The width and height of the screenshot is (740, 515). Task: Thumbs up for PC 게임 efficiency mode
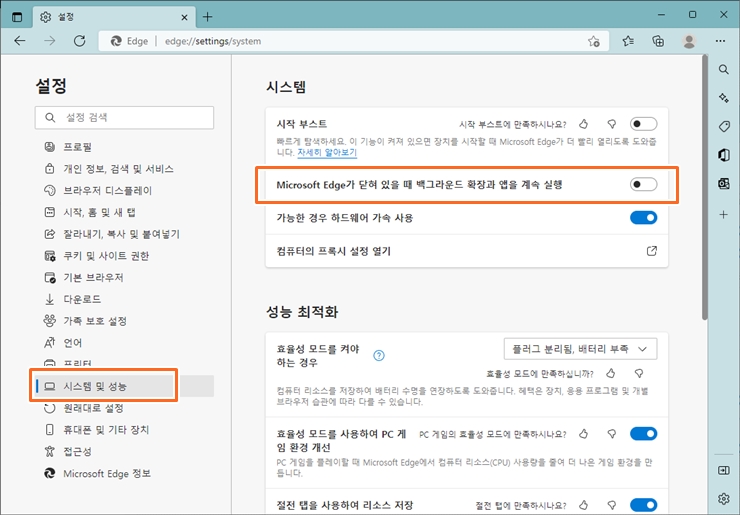point(584,434)
